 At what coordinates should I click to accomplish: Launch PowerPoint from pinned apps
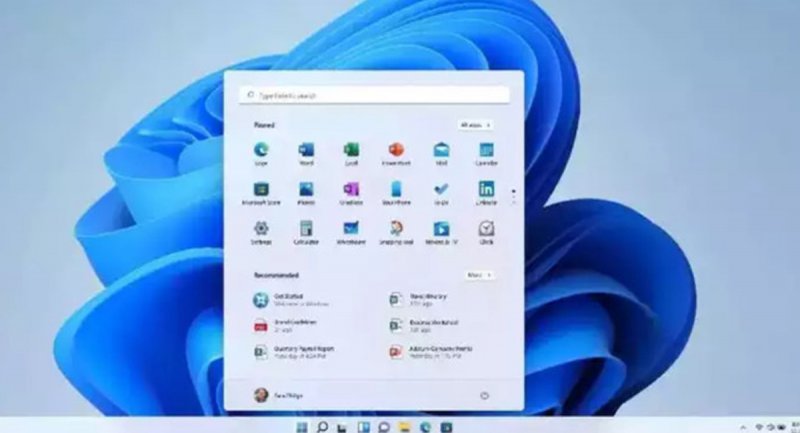396,154
